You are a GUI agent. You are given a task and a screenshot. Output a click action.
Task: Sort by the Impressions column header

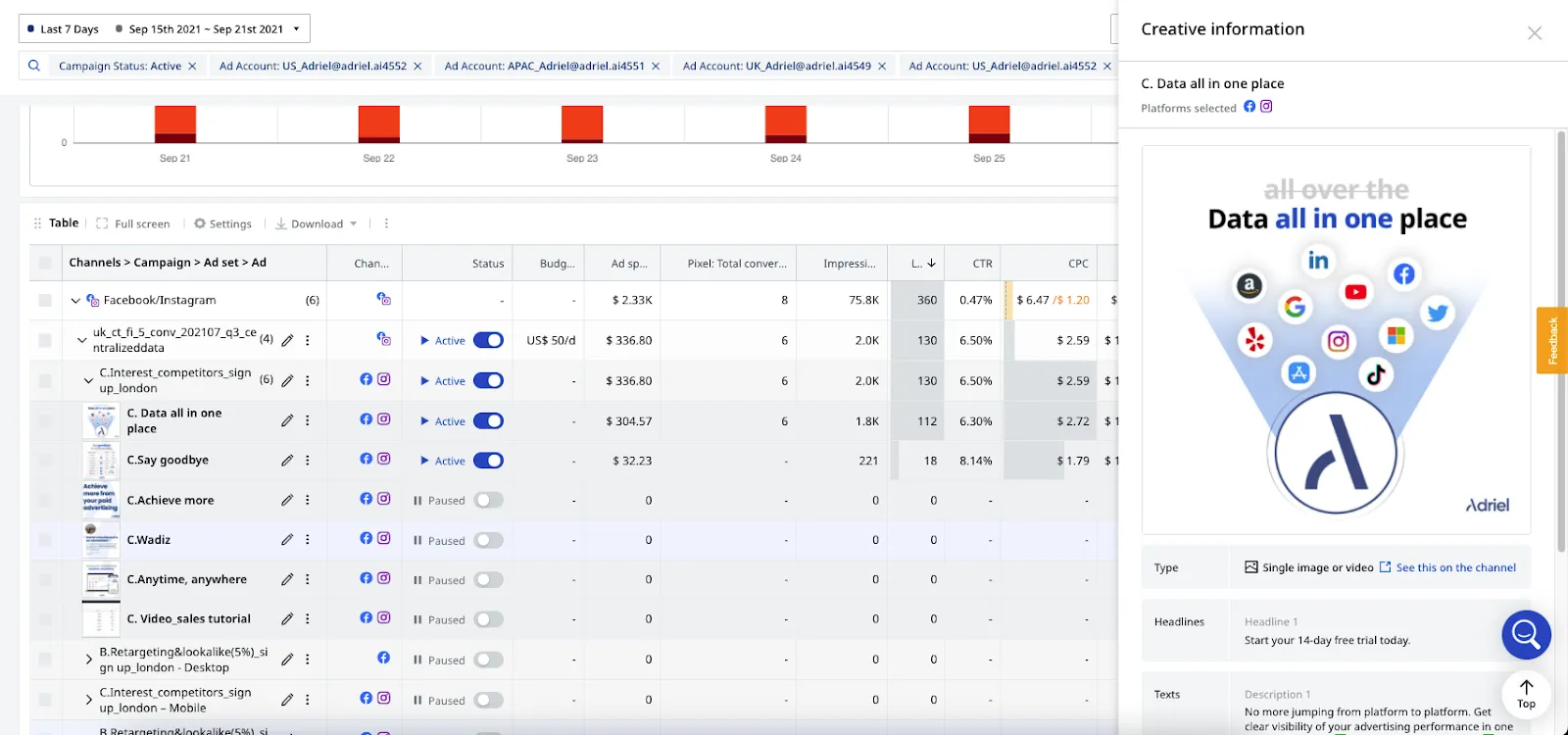coord(850,263)
